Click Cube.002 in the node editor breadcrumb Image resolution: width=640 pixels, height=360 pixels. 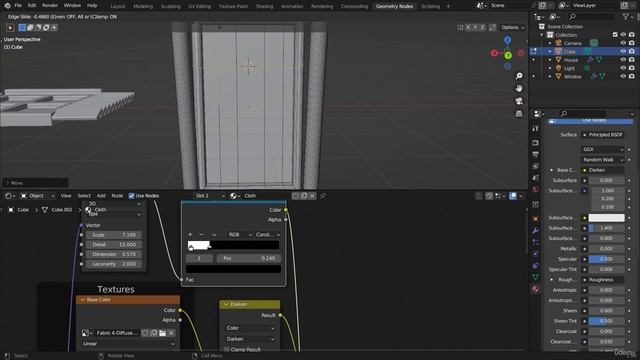click(62, 210)
